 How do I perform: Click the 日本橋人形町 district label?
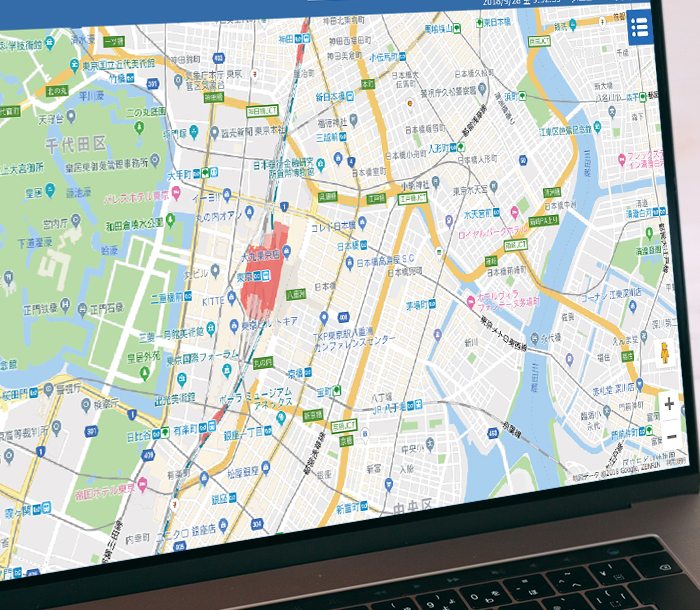477,159
